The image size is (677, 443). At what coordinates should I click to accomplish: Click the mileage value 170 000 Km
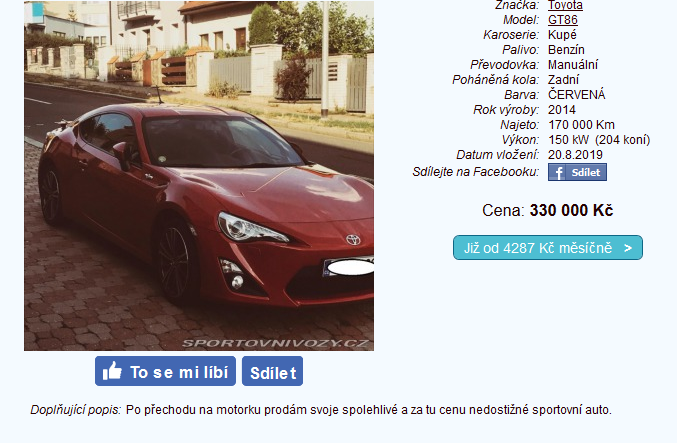[581, 125]
